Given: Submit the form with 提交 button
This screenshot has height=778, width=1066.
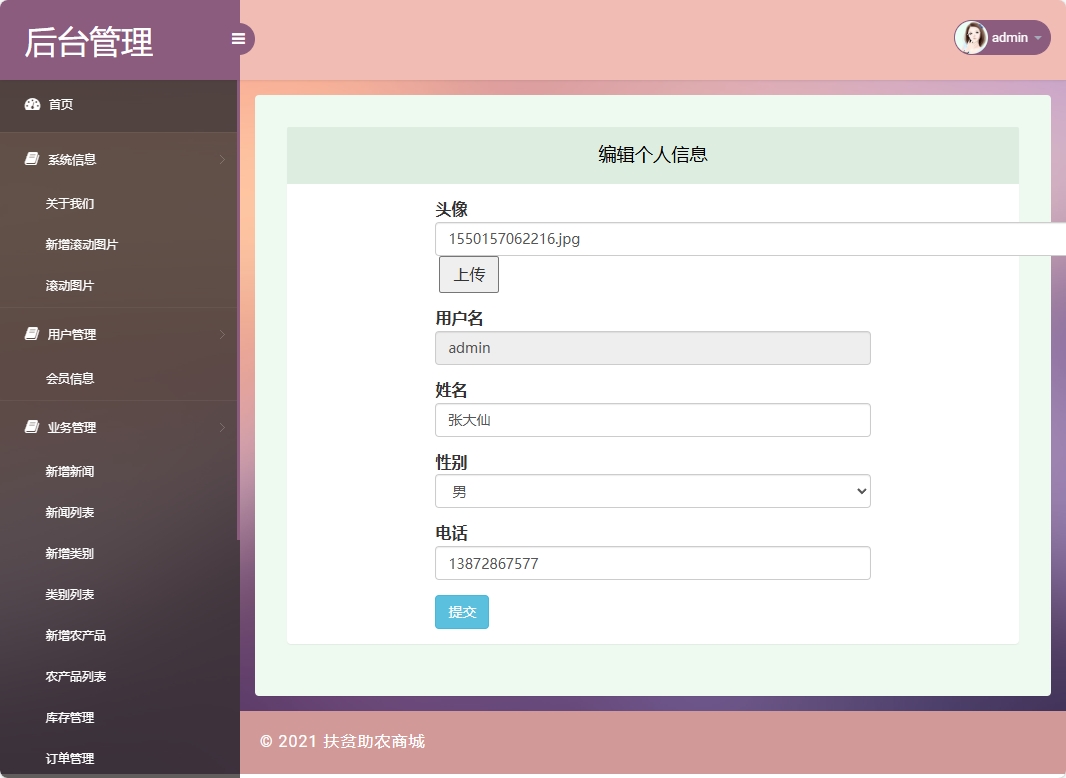Looking at the screenshot, I should (x=462, y=611).
